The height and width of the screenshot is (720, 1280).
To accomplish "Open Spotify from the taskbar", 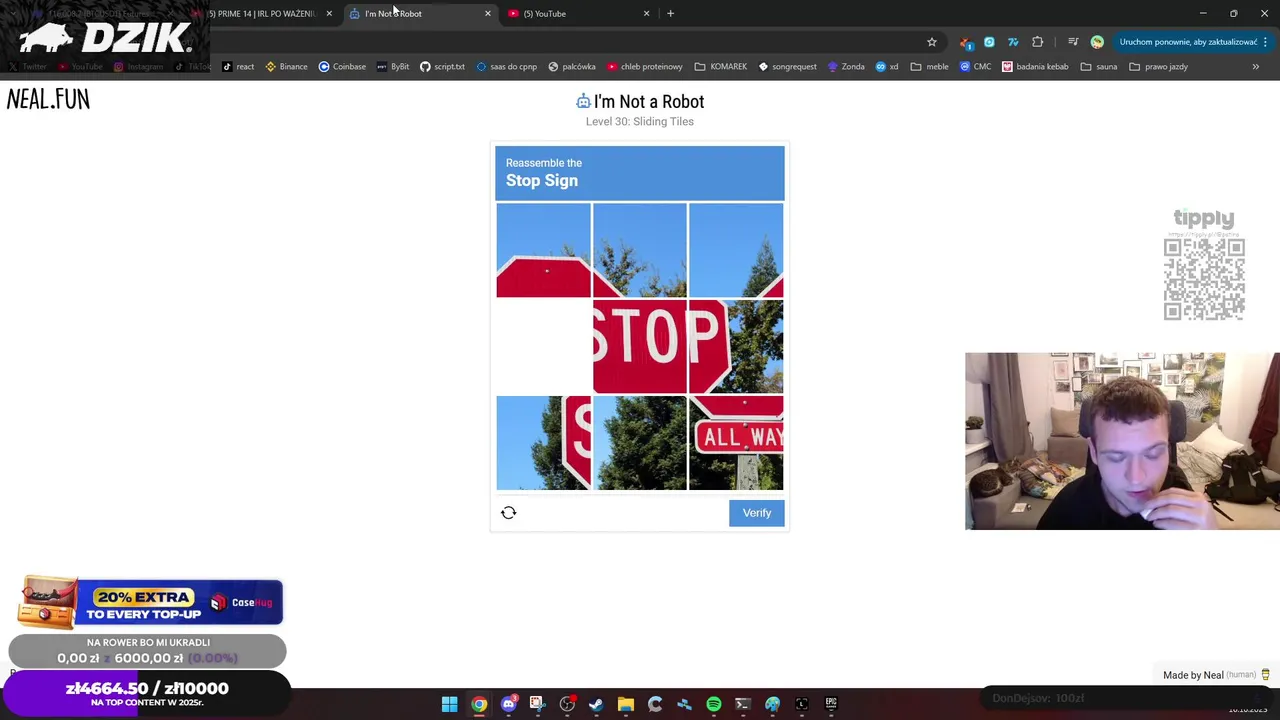I will pyautogui.click(x=714, y=704).
